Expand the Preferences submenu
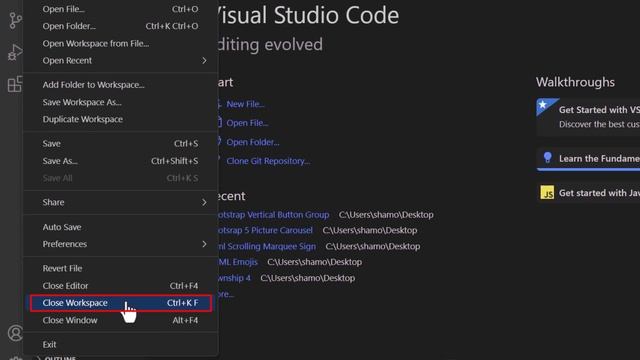The height and width of the screenshot is (360, 640). tap(120, 244)
